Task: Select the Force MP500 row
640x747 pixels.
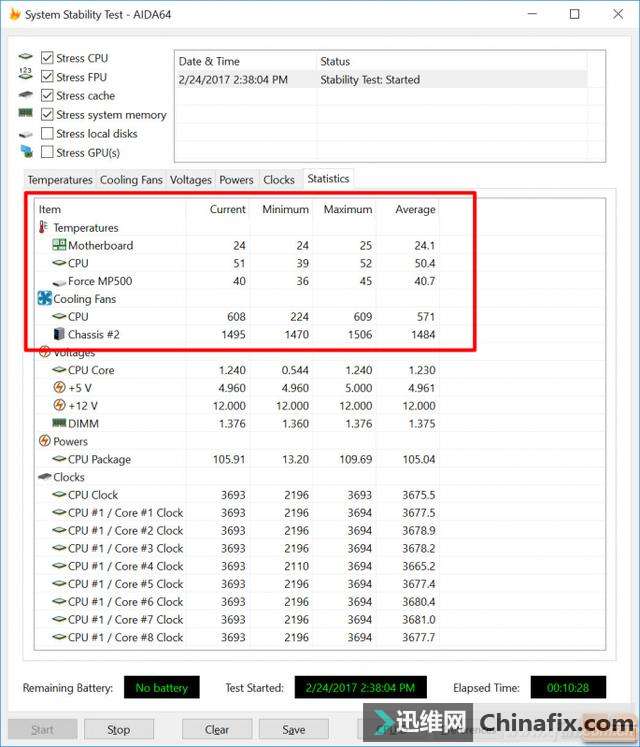Action: [237, 281]
